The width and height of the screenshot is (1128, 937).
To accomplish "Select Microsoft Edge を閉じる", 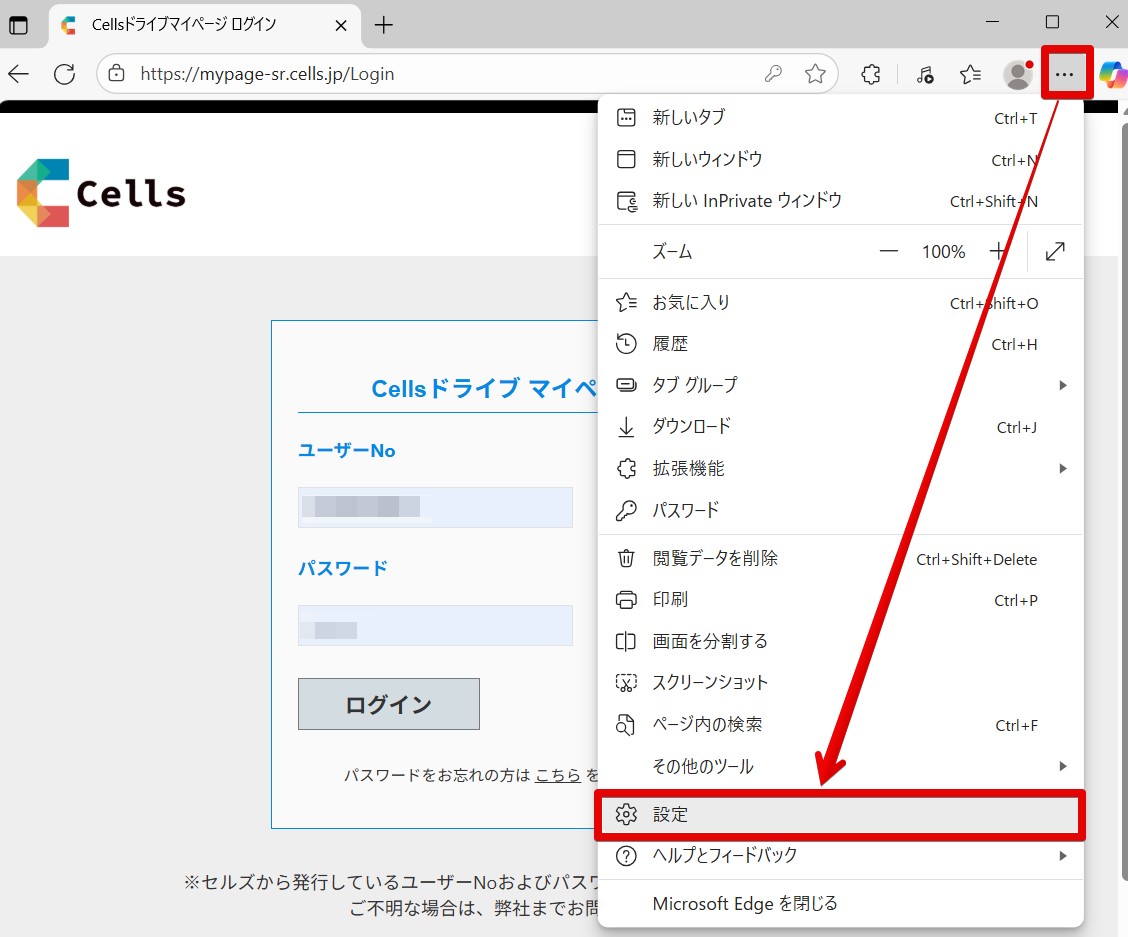I will [840, 904].
